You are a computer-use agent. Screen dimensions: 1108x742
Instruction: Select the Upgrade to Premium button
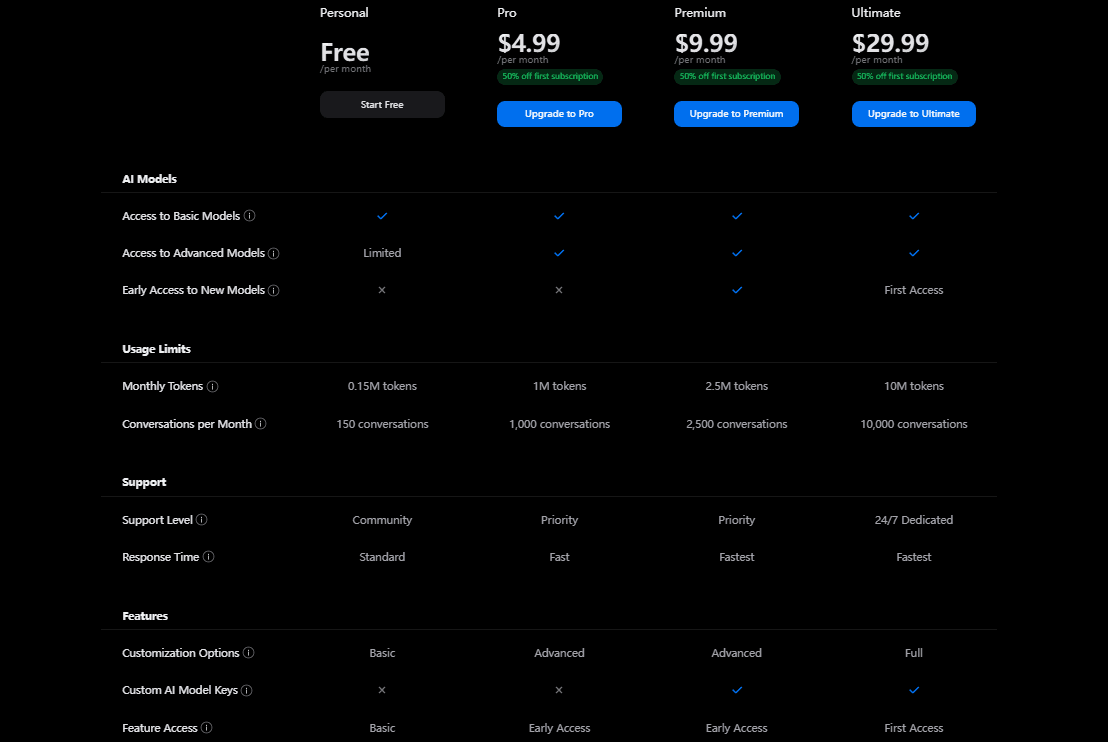click(736, 114)
